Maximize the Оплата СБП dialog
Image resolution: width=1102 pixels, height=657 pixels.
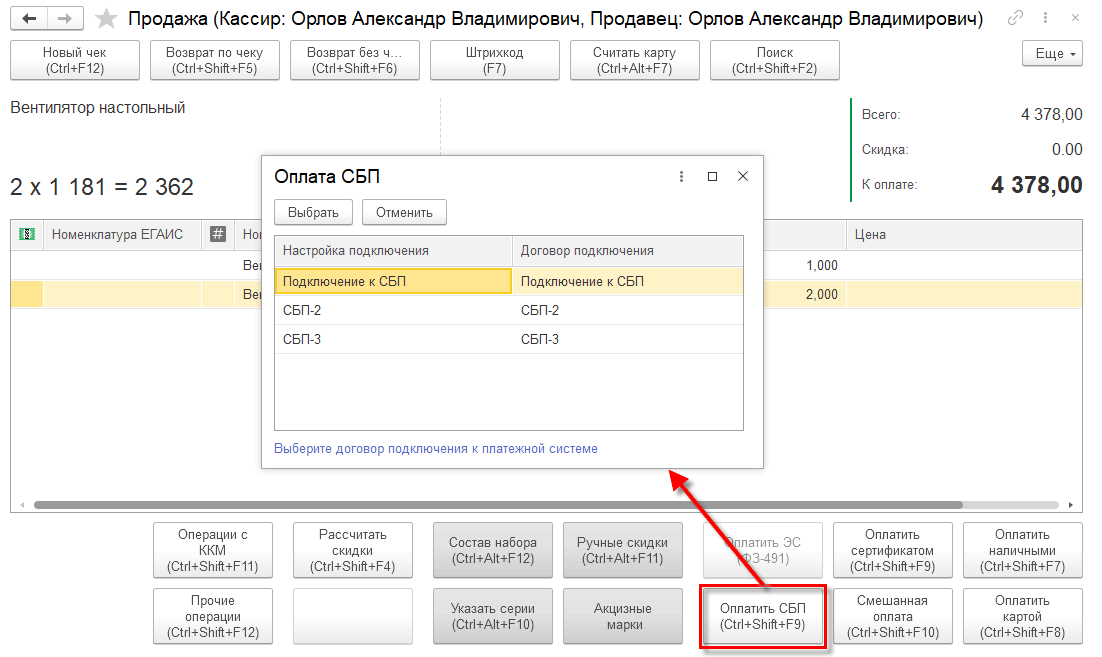coord(712,176)
